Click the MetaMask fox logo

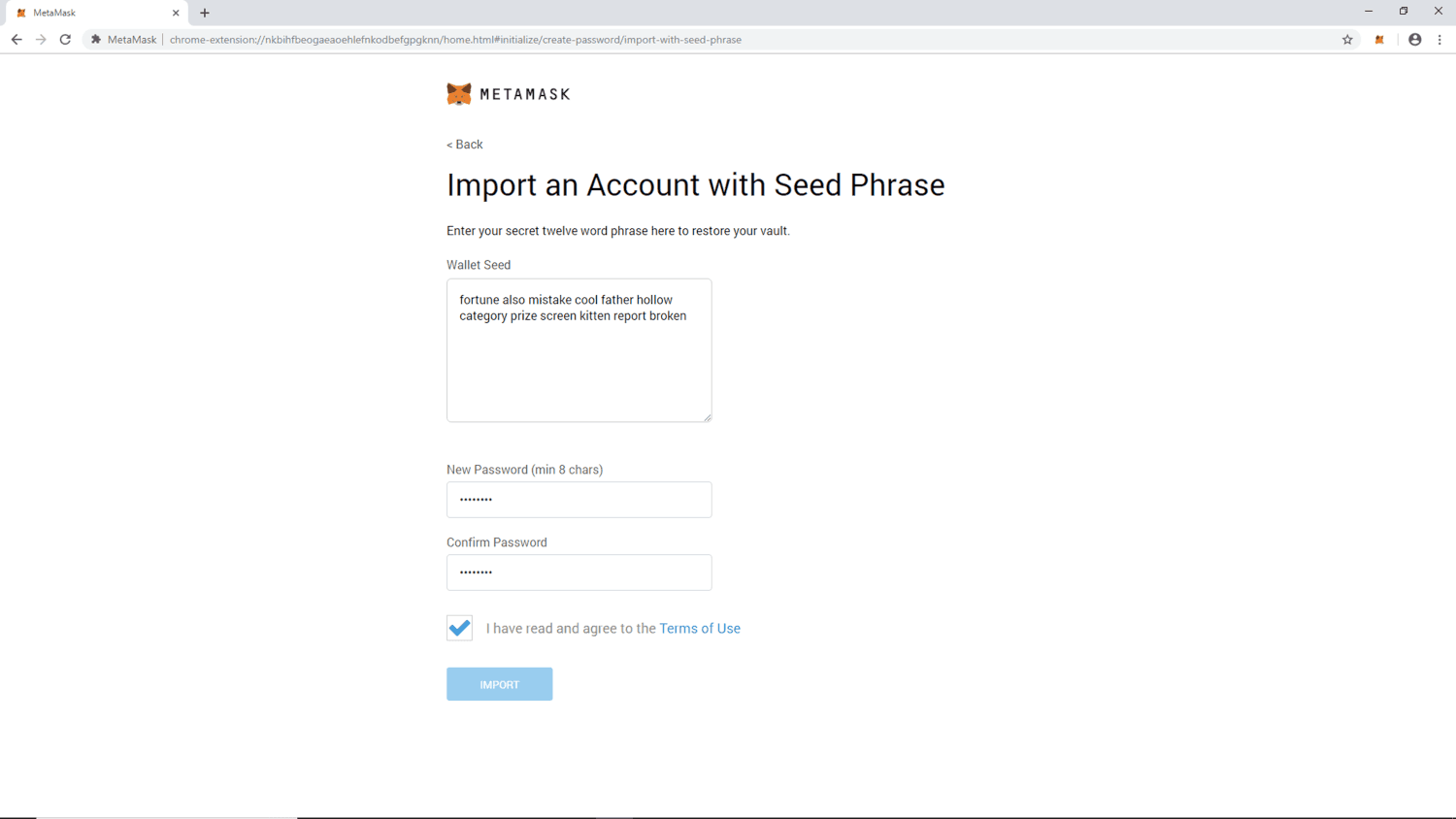pos(459,94)
